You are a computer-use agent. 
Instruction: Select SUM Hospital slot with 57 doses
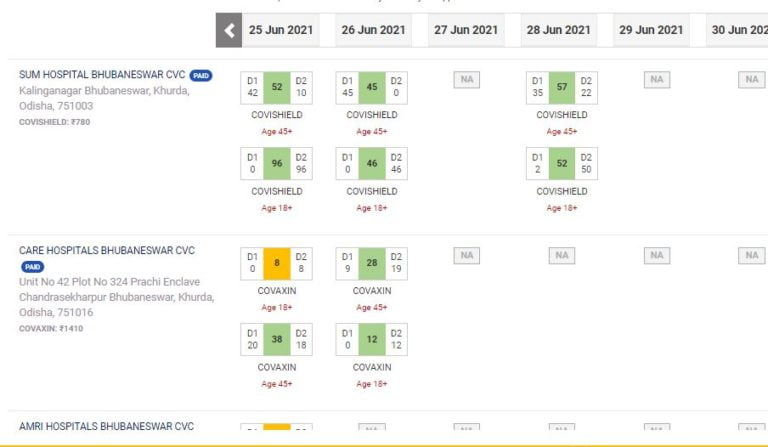click(x=562, y=87)
